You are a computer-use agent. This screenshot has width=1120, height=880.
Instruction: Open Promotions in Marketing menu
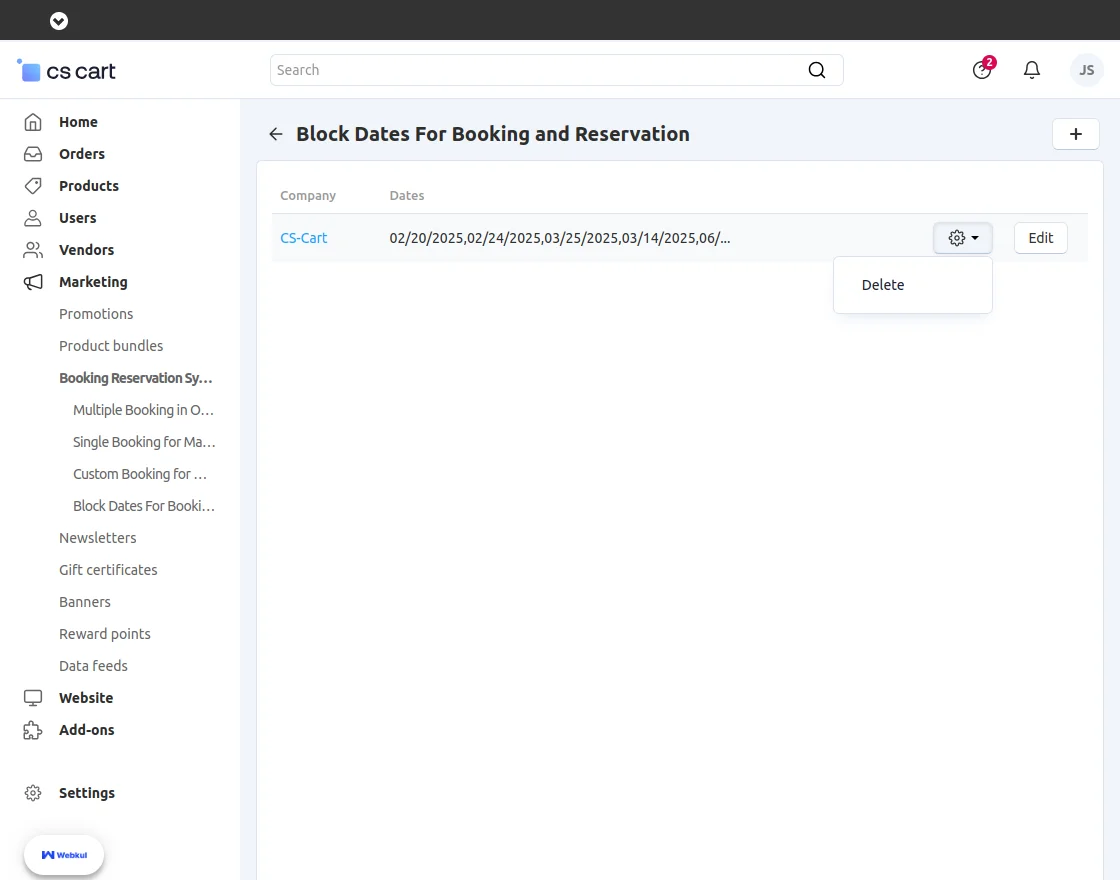96,314
